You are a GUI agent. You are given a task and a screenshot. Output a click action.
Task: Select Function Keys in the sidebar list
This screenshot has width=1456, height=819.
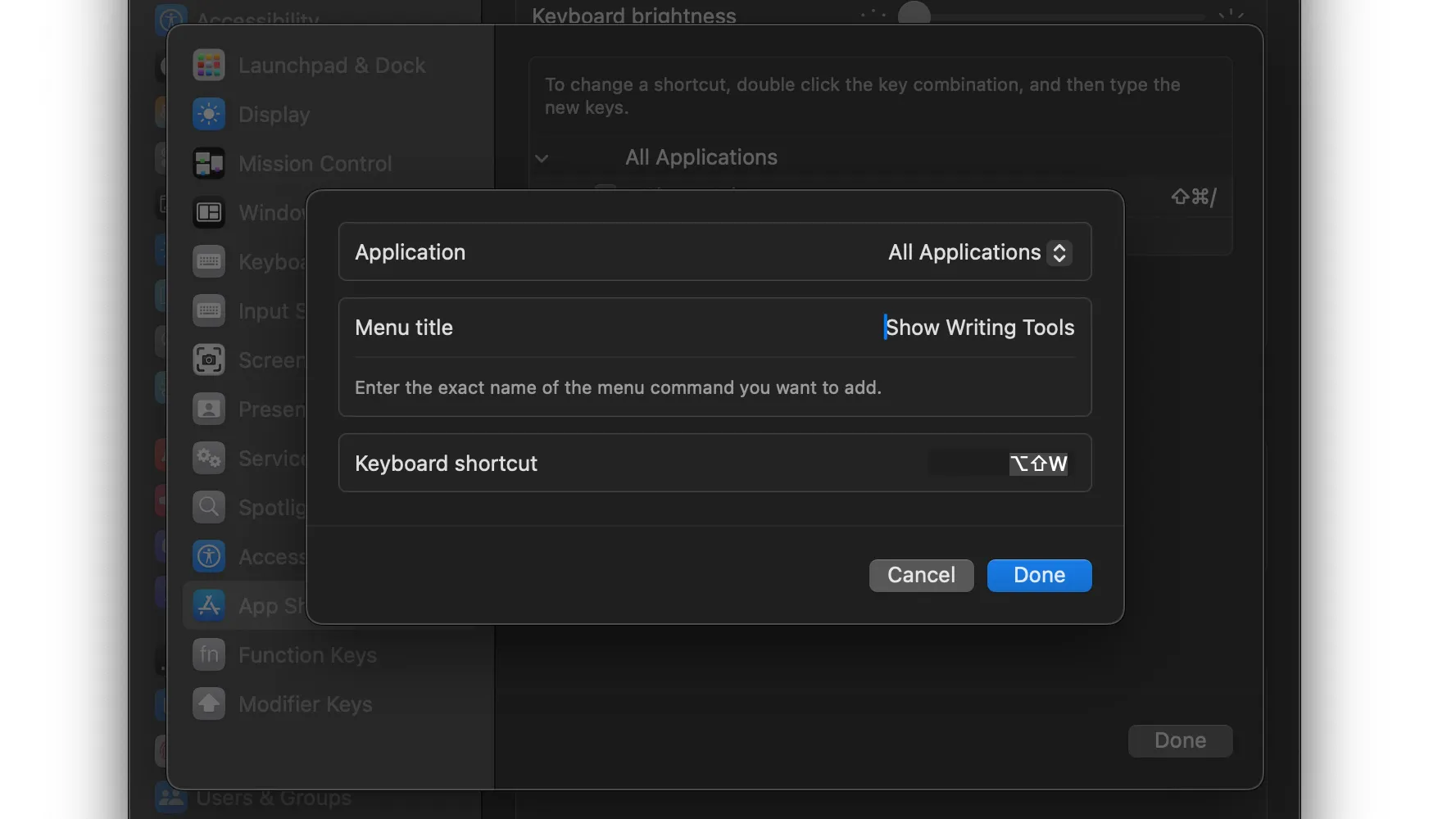pyautogui.click(x=307, y=655)
